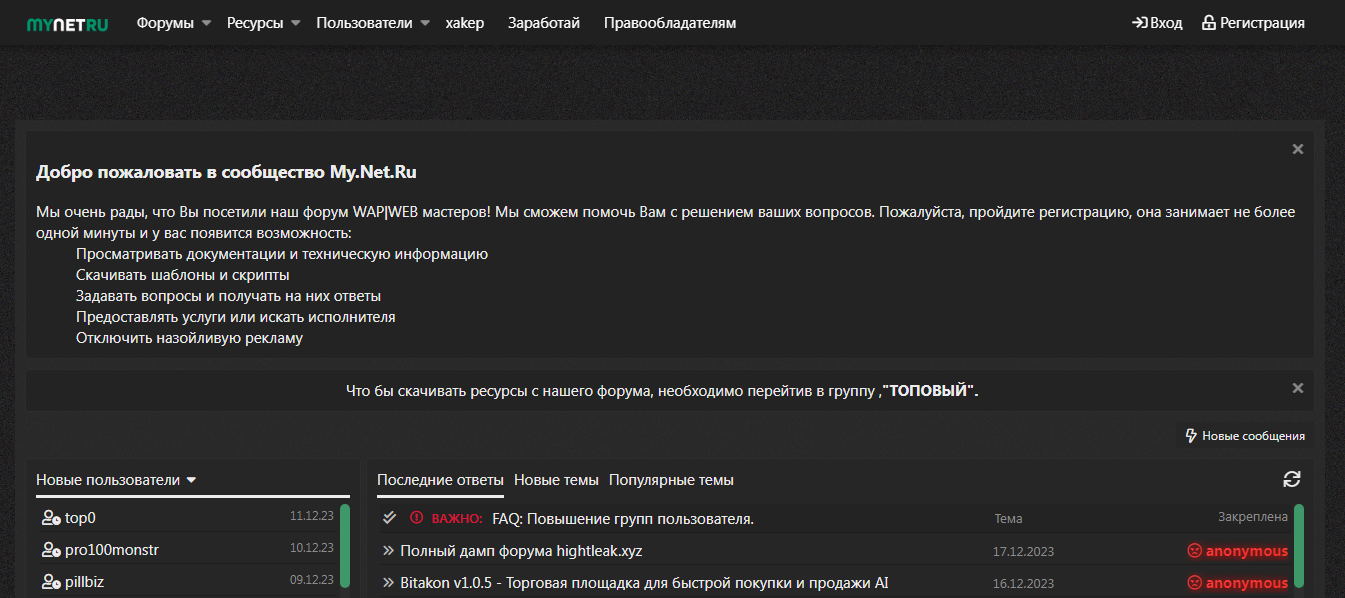The height and width of the screenshot is (598, 1345).
Task: Switch to the Новые темы tab
Action: pyautogui.click(x=556, y=480)
